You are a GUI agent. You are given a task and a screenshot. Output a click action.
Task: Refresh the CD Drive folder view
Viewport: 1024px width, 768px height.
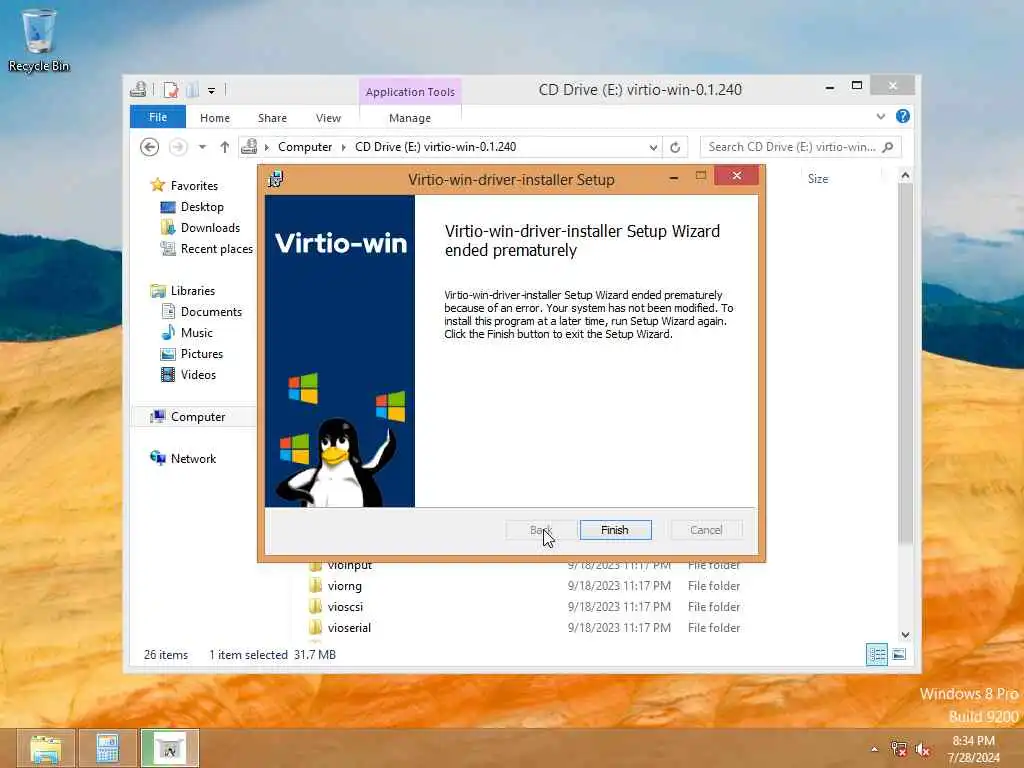pyautogui.click(x=675, y=148)
